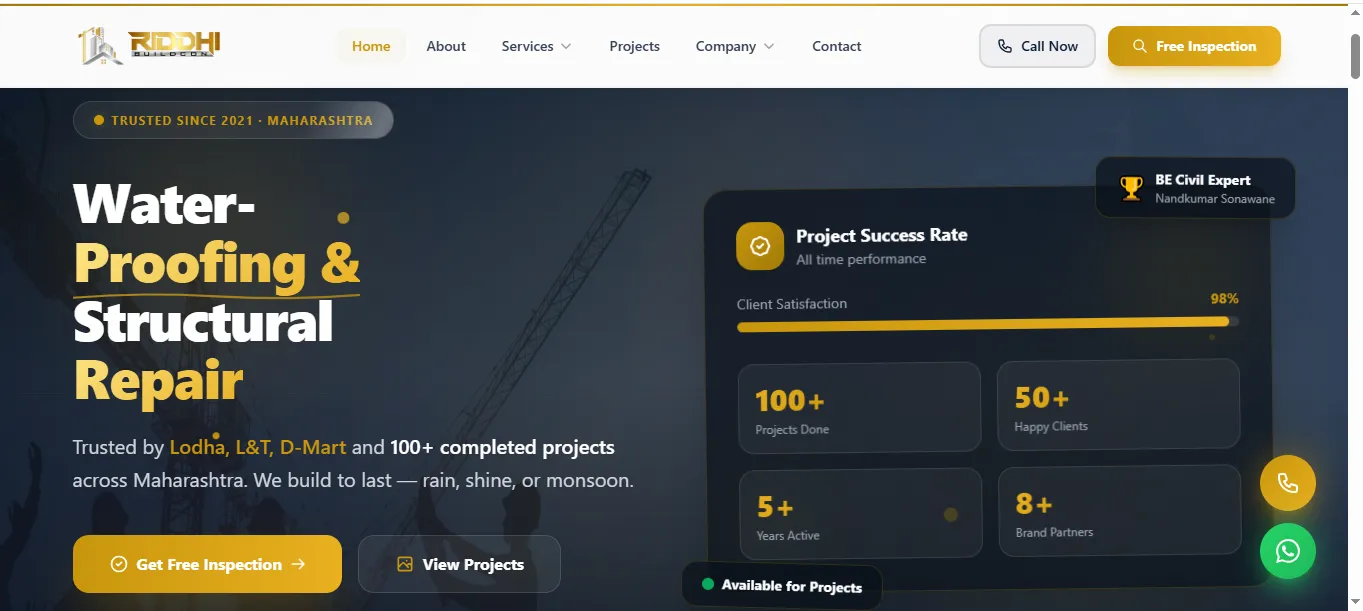Click the 100+ Projects Done stat card
Screen dimensions: 1363x611
(860, 407)
